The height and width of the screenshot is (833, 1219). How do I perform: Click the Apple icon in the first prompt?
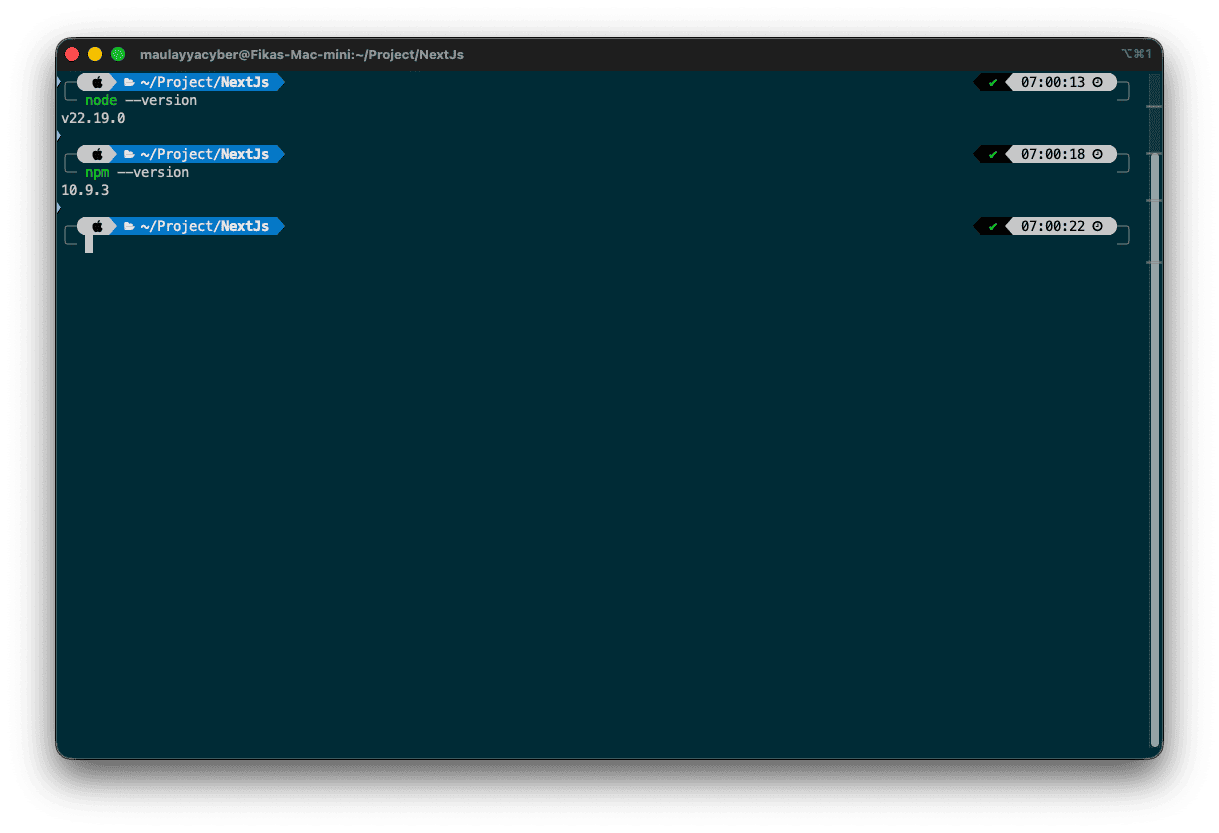[95, 82]
